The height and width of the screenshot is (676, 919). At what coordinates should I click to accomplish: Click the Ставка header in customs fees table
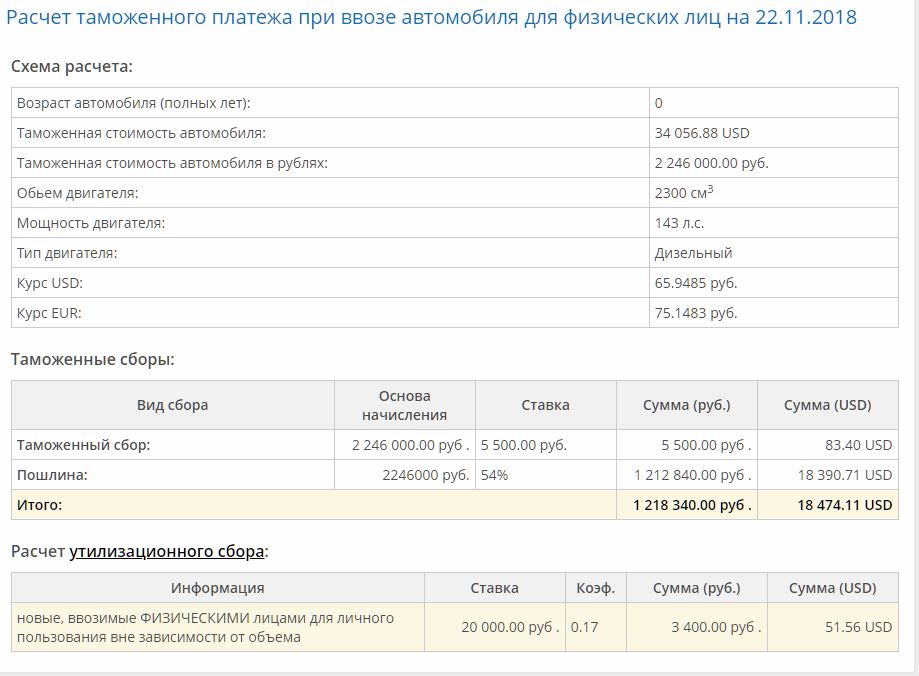[x=546, y=405]
